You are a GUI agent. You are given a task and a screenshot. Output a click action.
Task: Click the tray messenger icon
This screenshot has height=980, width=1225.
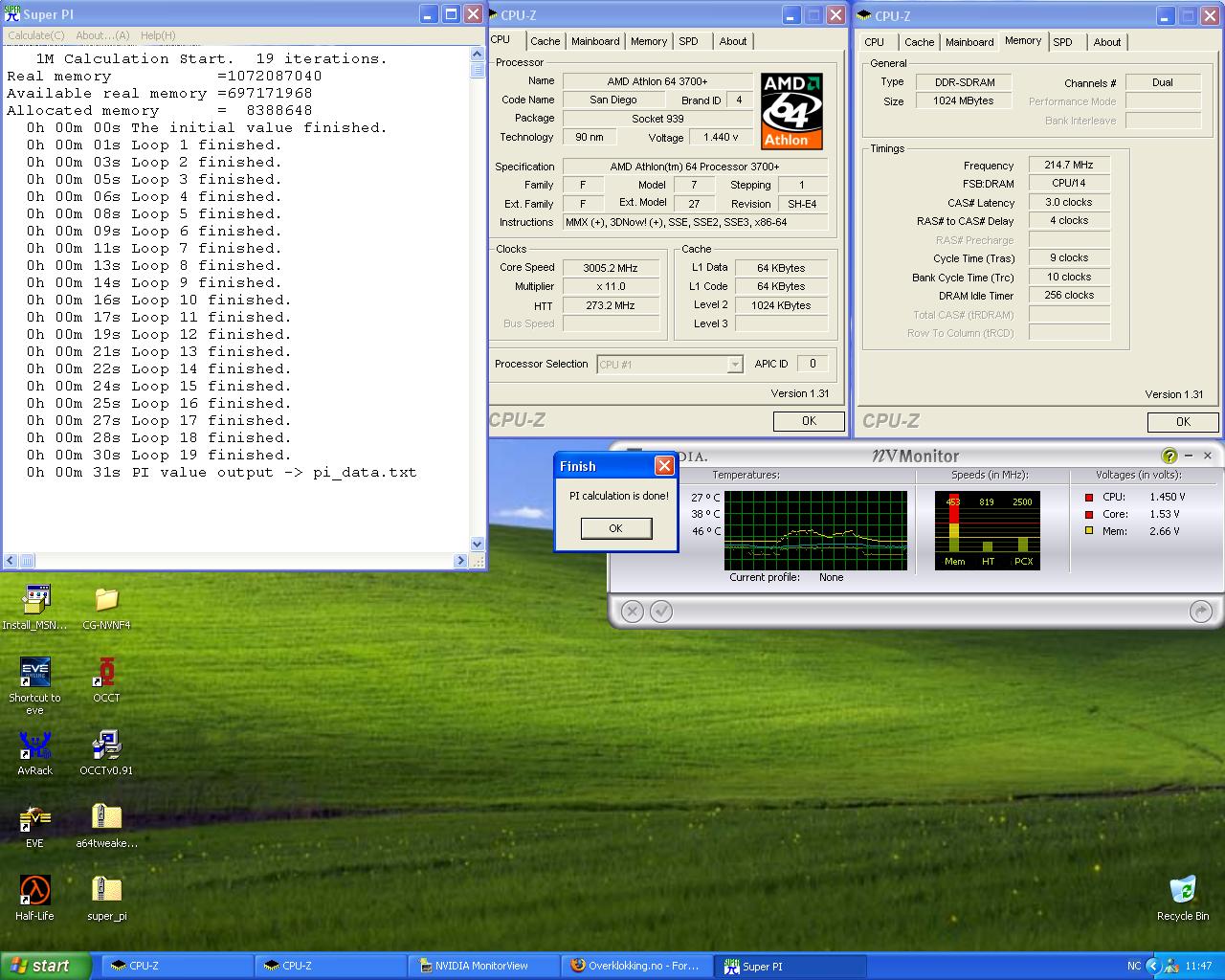tap(1171, 966)
